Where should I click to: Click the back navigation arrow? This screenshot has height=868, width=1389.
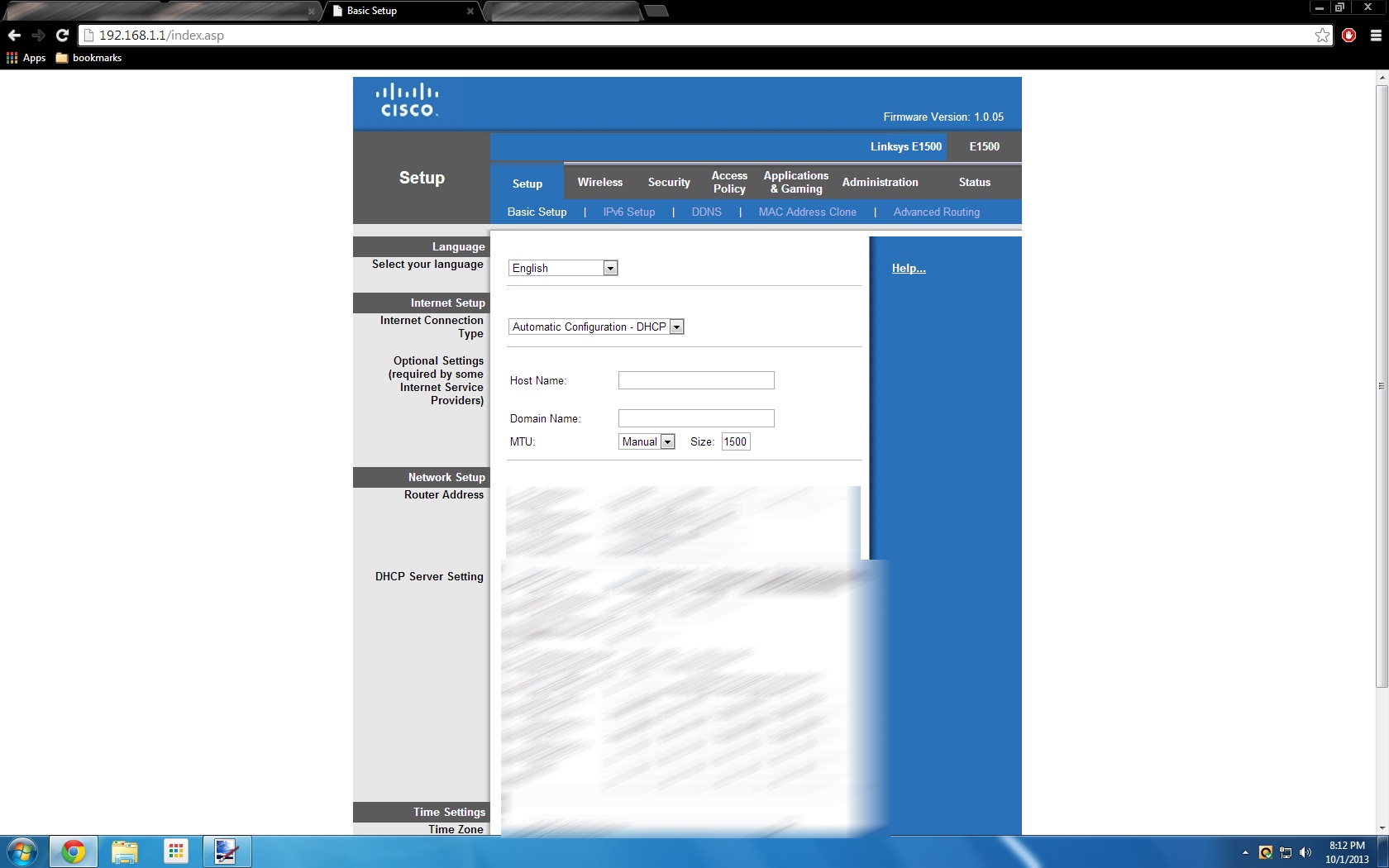click(14, 36)
